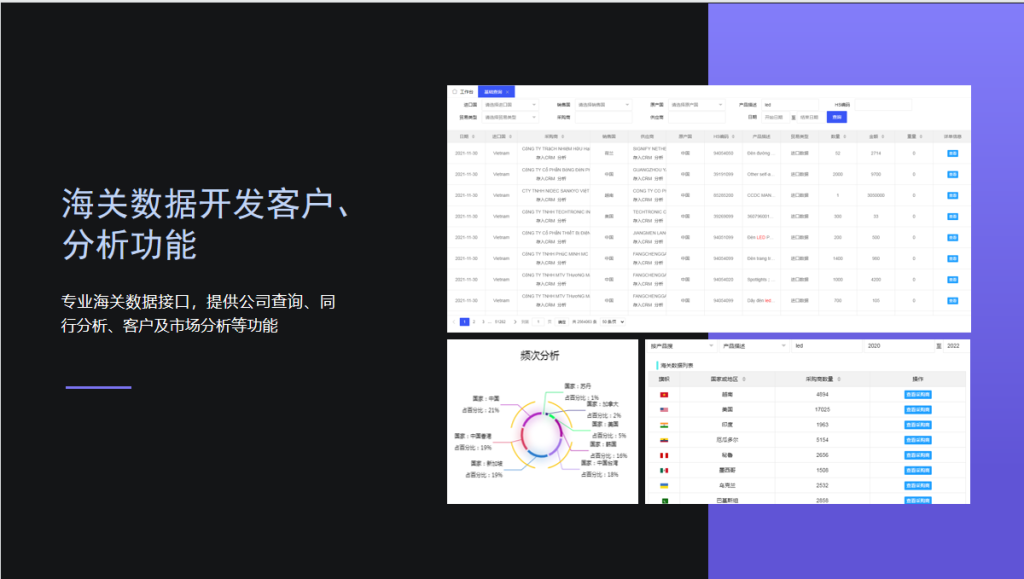Open the page size dropdown
The height and width of the screenshot is (579, 1024).
point(613,322)
